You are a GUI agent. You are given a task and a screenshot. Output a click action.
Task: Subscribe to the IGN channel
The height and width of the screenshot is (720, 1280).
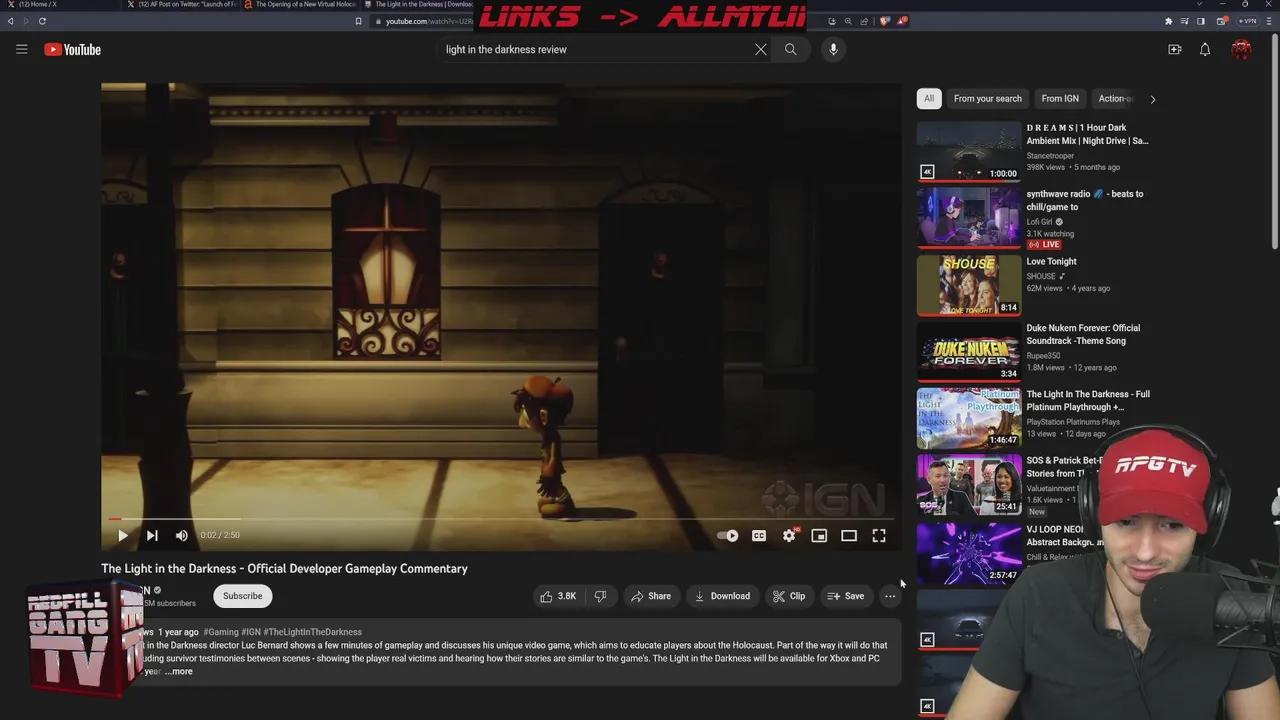pyautogui.click(x=242, y=596)
